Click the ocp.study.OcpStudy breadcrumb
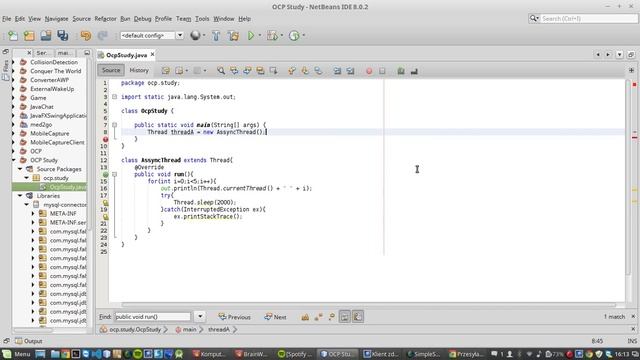Viewport: 640px width, 360px height. [x=135, y=329]
